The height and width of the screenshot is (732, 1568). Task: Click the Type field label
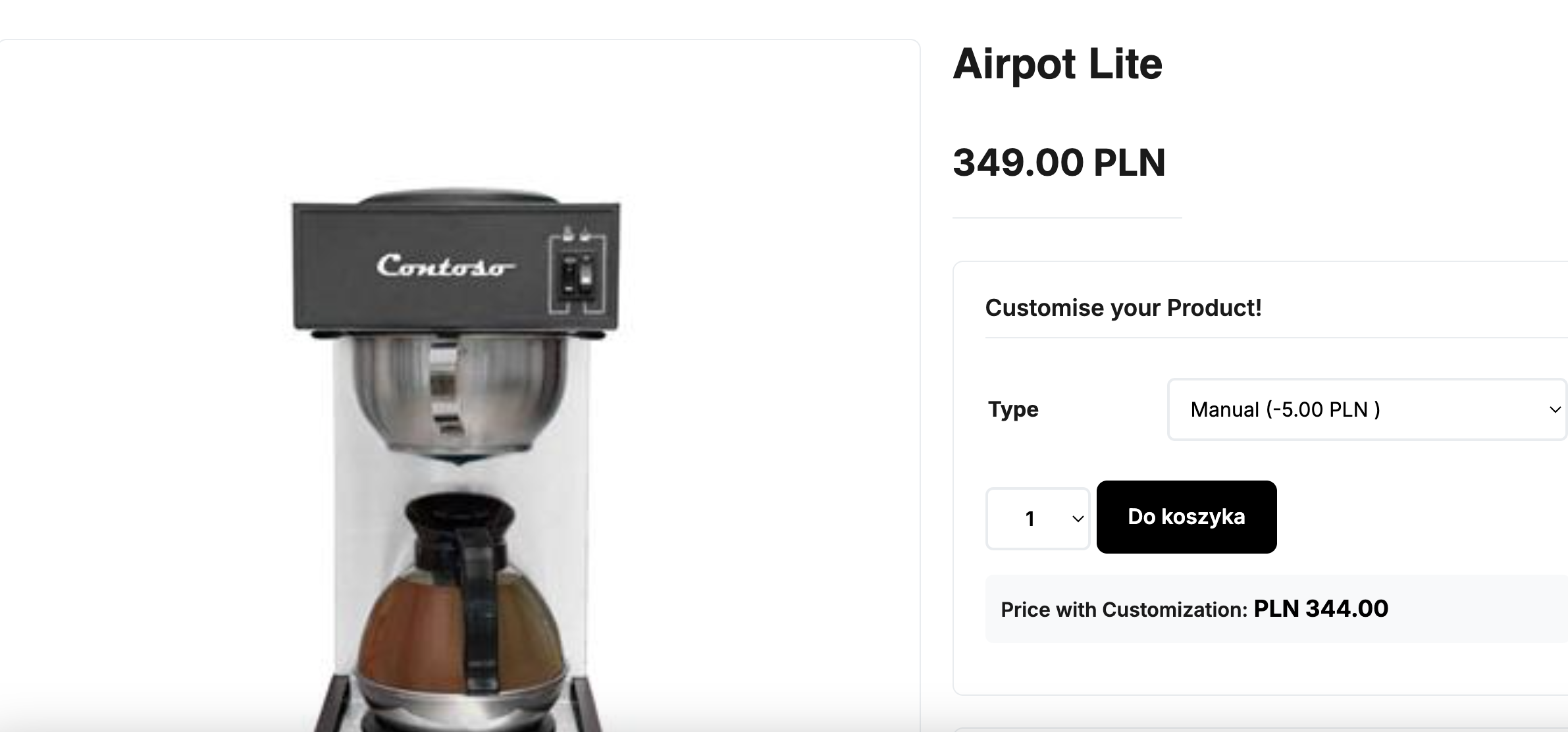1013,409
